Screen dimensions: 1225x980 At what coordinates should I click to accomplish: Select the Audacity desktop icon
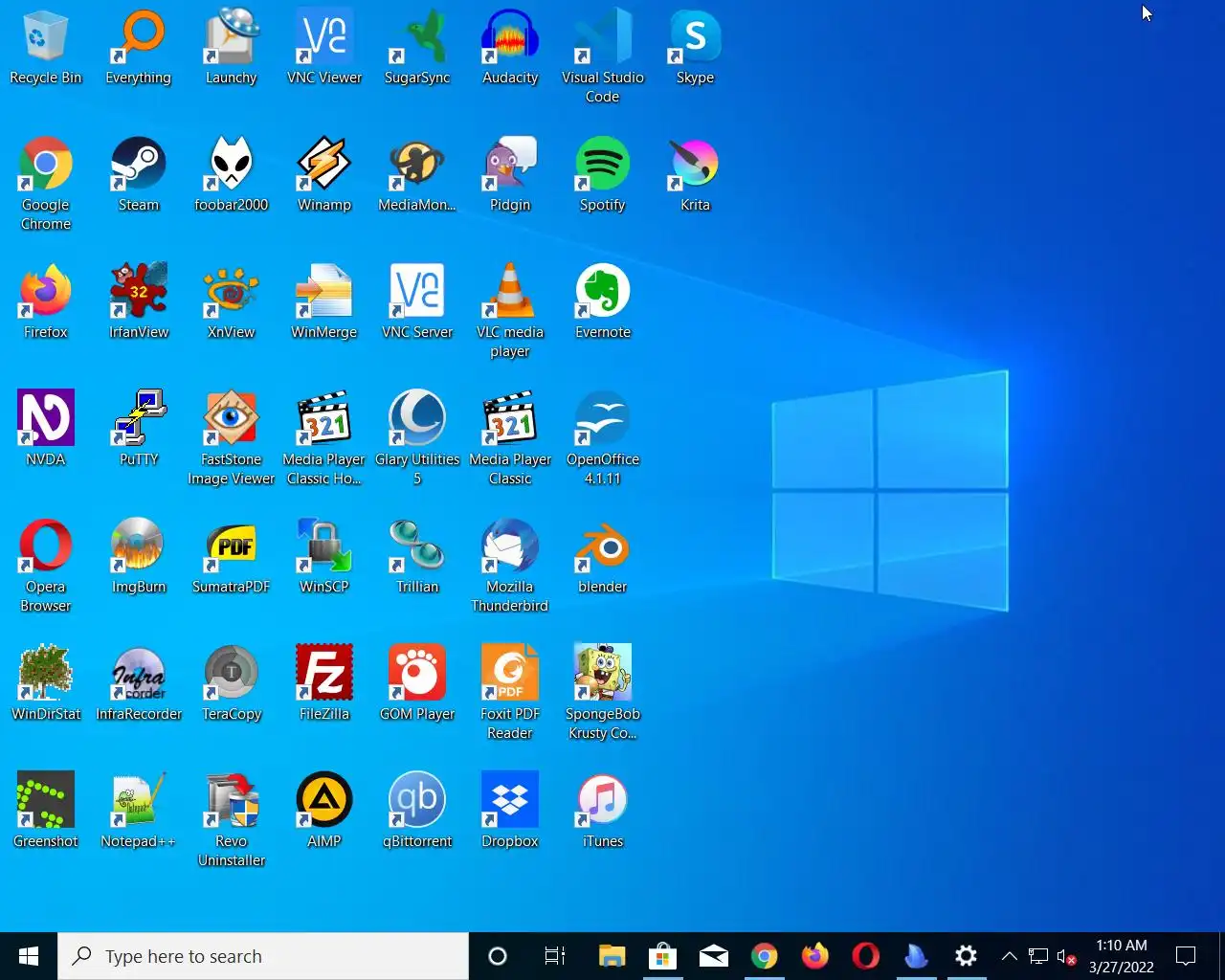pyautogui.click(x=509, y=48)
